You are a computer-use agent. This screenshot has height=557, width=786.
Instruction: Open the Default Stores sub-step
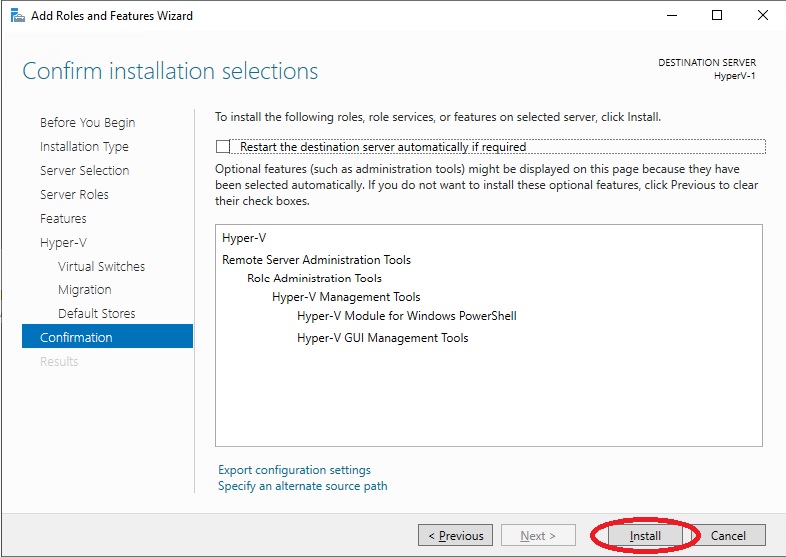pyautogui.click(x=96, y=313)
